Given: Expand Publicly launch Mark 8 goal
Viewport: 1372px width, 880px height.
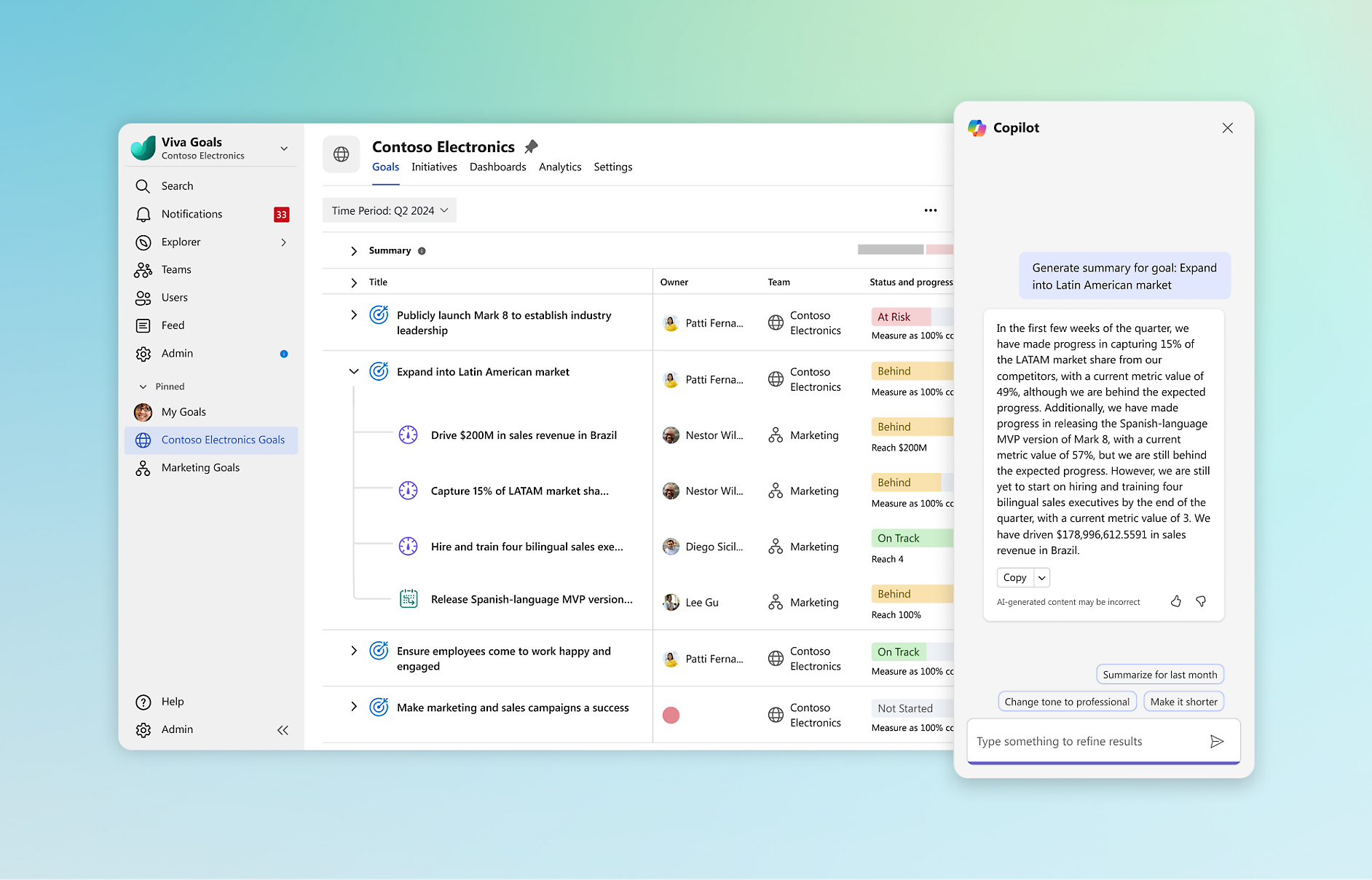Looking at the screenshot, I should tap(354, 315).
